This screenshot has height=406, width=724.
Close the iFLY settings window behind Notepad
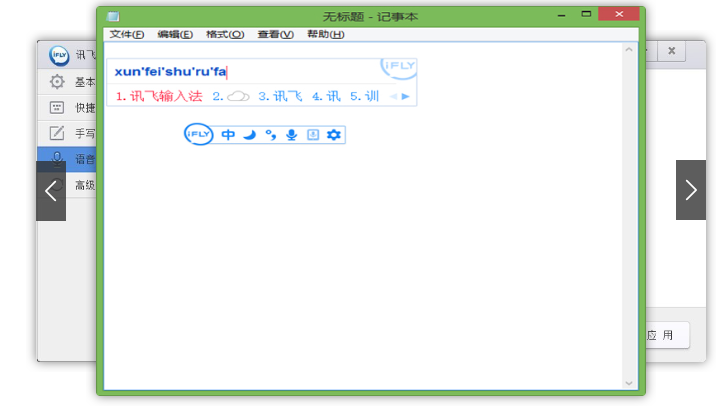[x=671, y=51]
